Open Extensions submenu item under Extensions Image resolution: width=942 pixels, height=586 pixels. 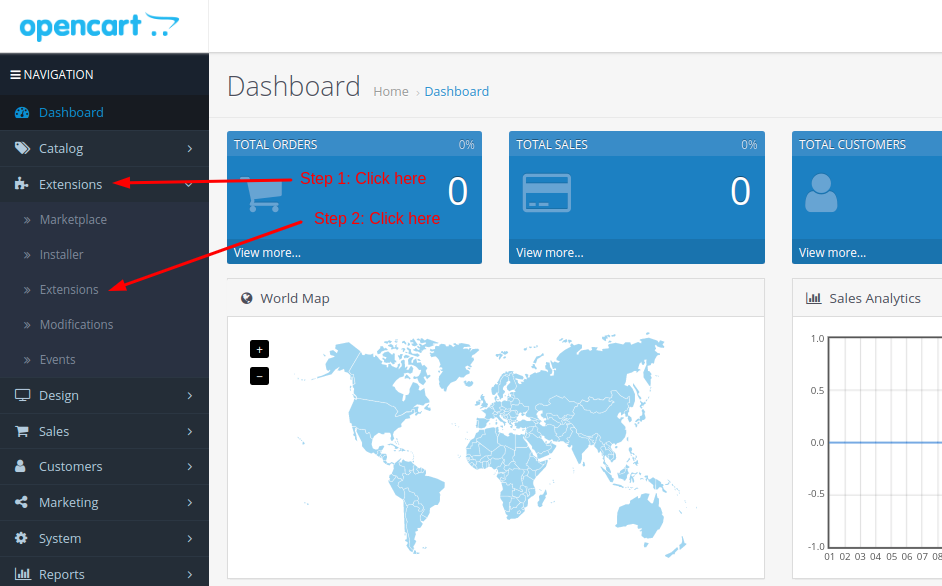tap(69, 289)
